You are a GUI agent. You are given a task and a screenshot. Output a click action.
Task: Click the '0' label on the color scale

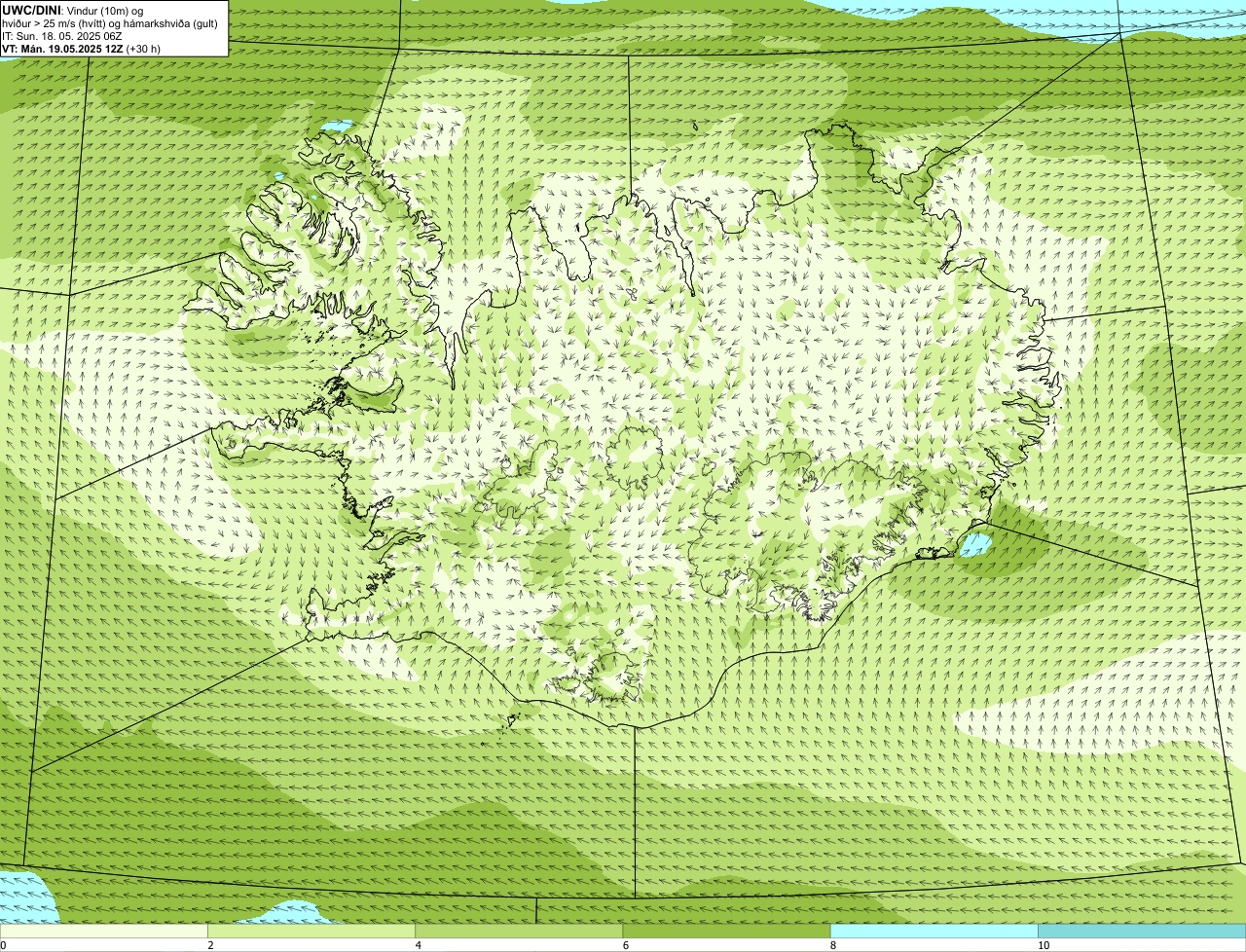point(3,945)
